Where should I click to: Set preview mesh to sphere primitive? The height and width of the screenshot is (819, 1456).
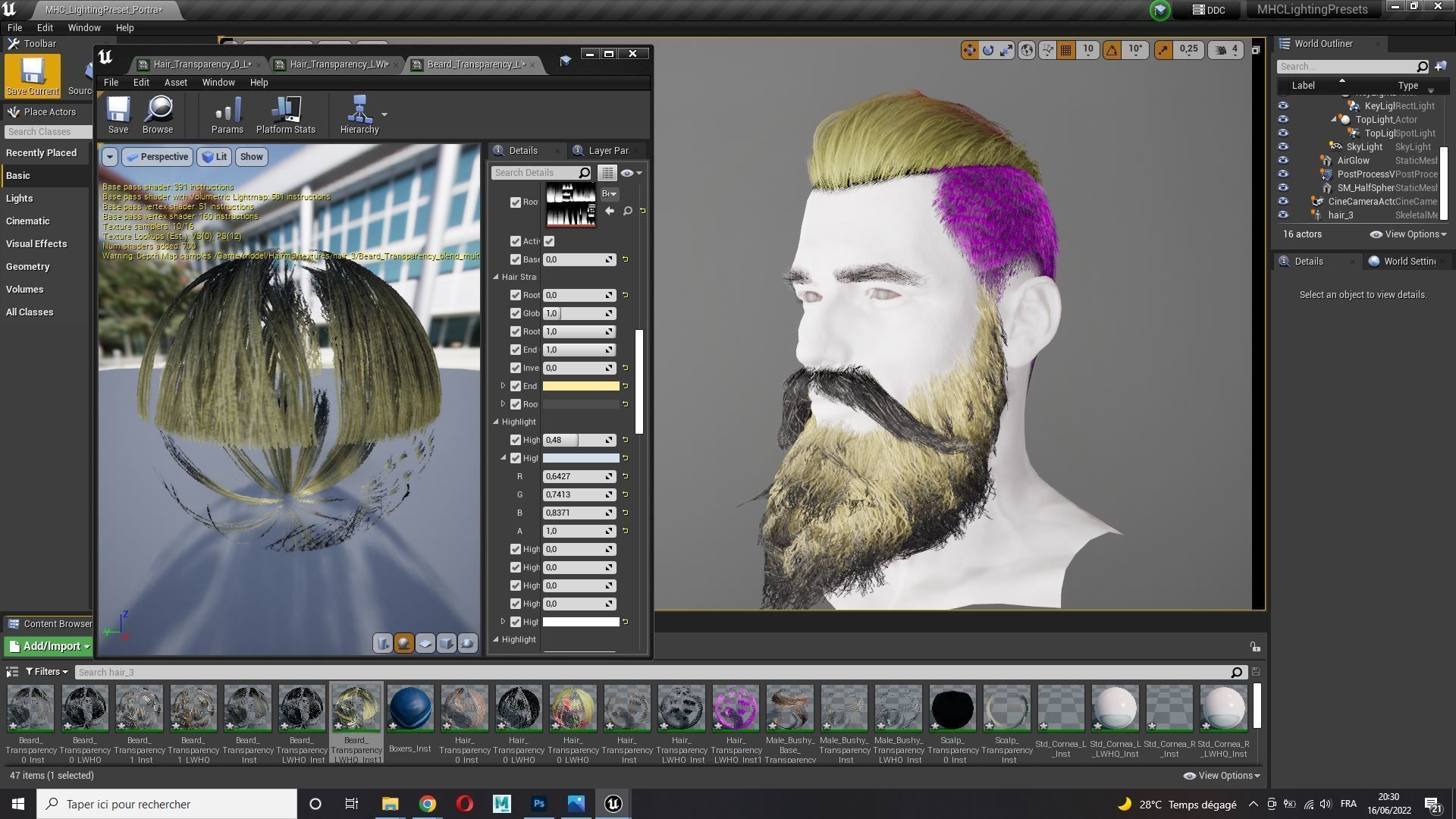pos(404,643)
